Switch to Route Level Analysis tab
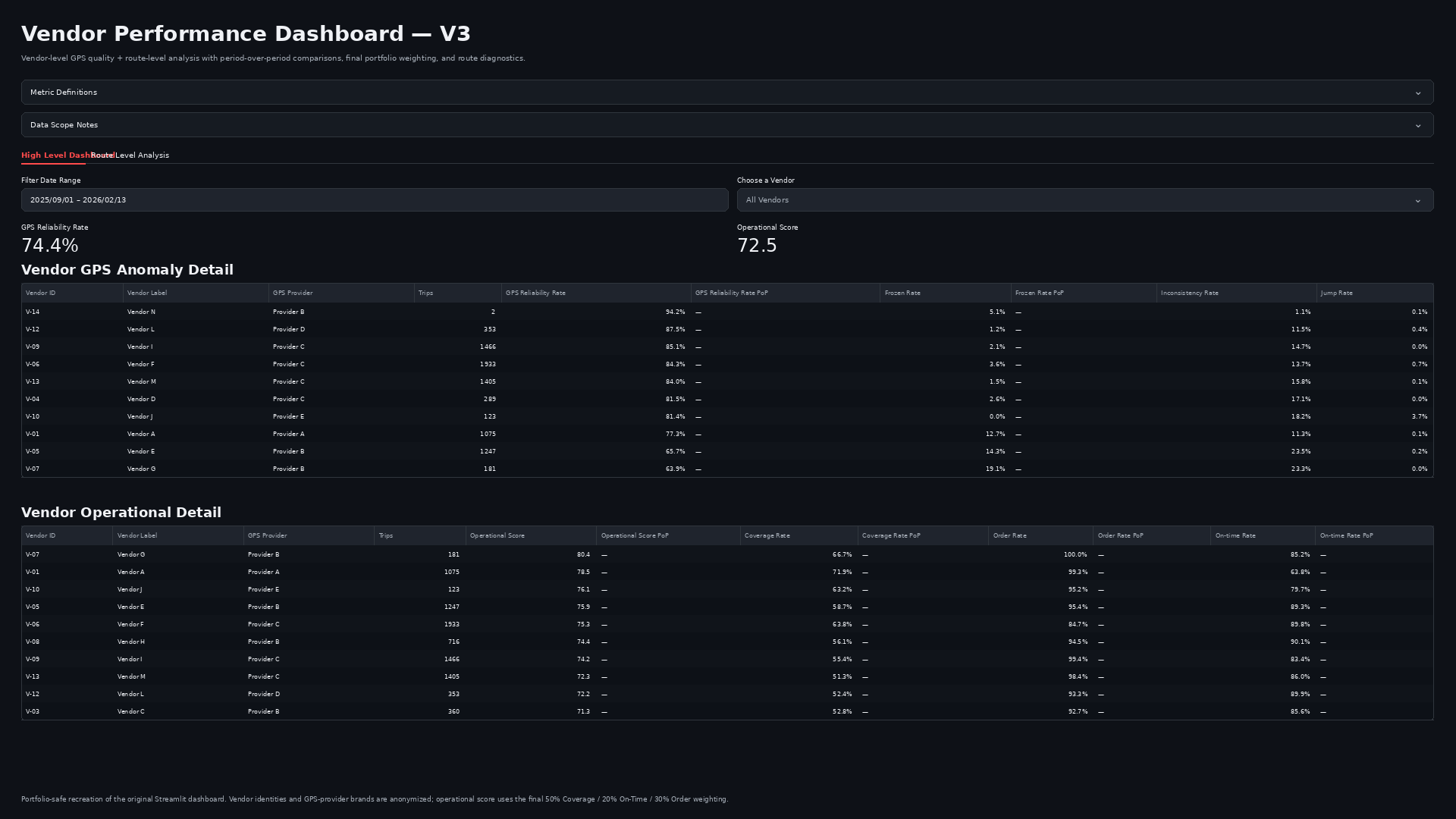The image size is (1456, 819). pos(130,155)
